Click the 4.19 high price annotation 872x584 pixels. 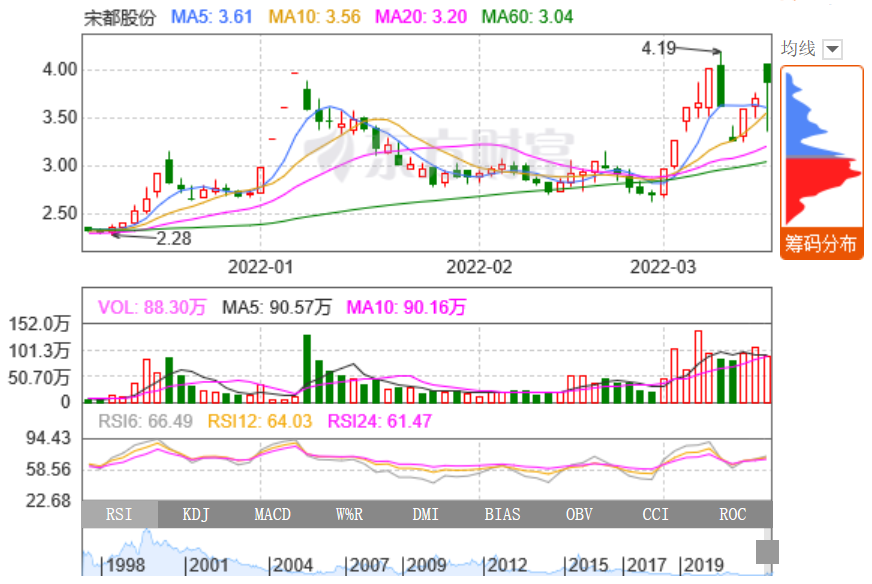tap(661, 47)
